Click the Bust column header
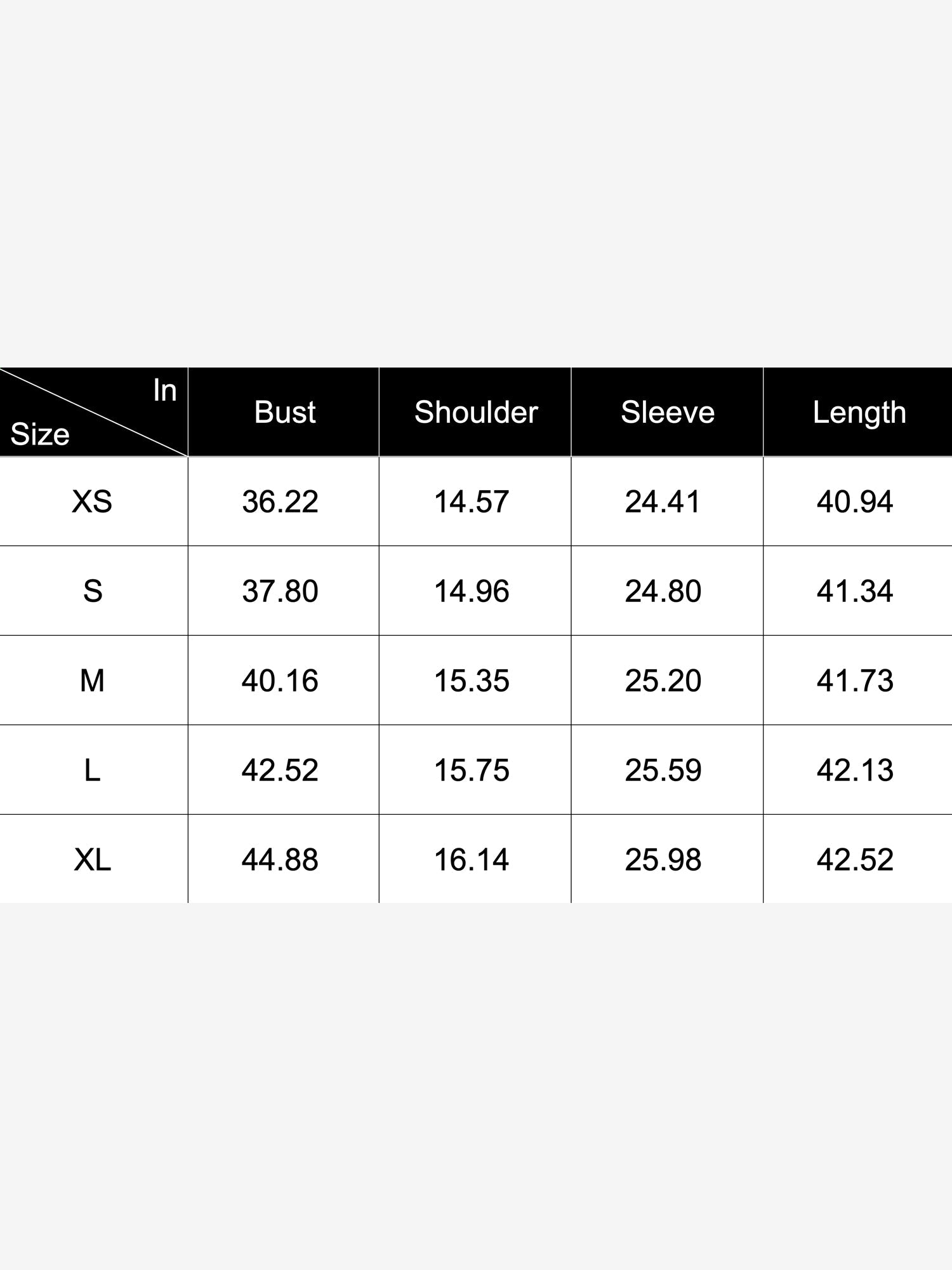 [284, 412]
